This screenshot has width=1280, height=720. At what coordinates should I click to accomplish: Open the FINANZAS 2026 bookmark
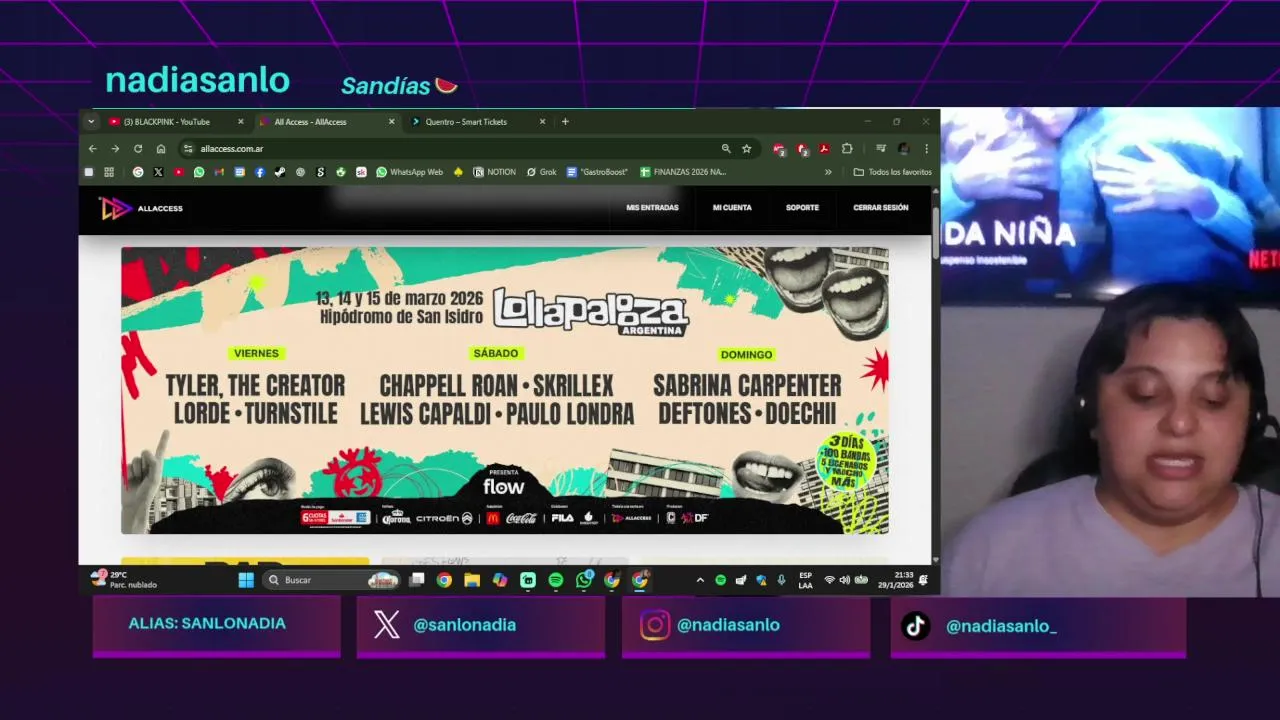[683, 172]
